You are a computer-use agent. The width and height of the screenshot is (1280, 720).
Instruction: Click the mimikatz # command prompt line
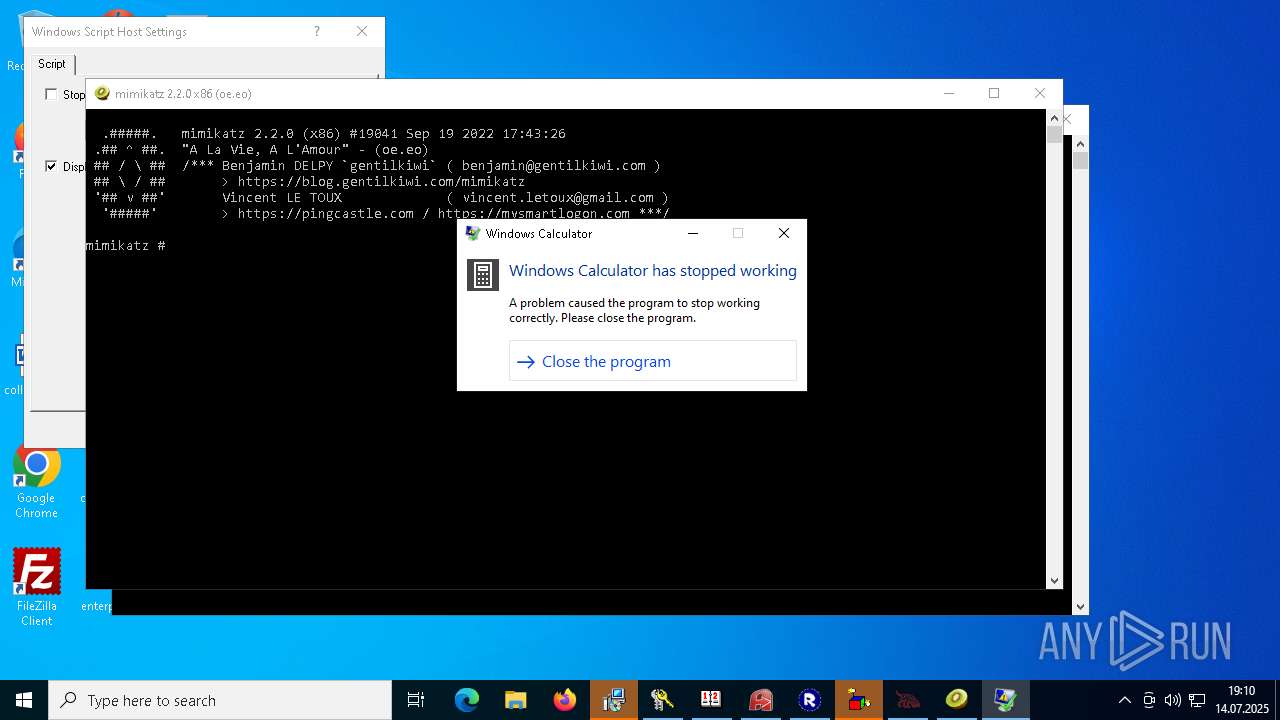(x=126, y=245)
